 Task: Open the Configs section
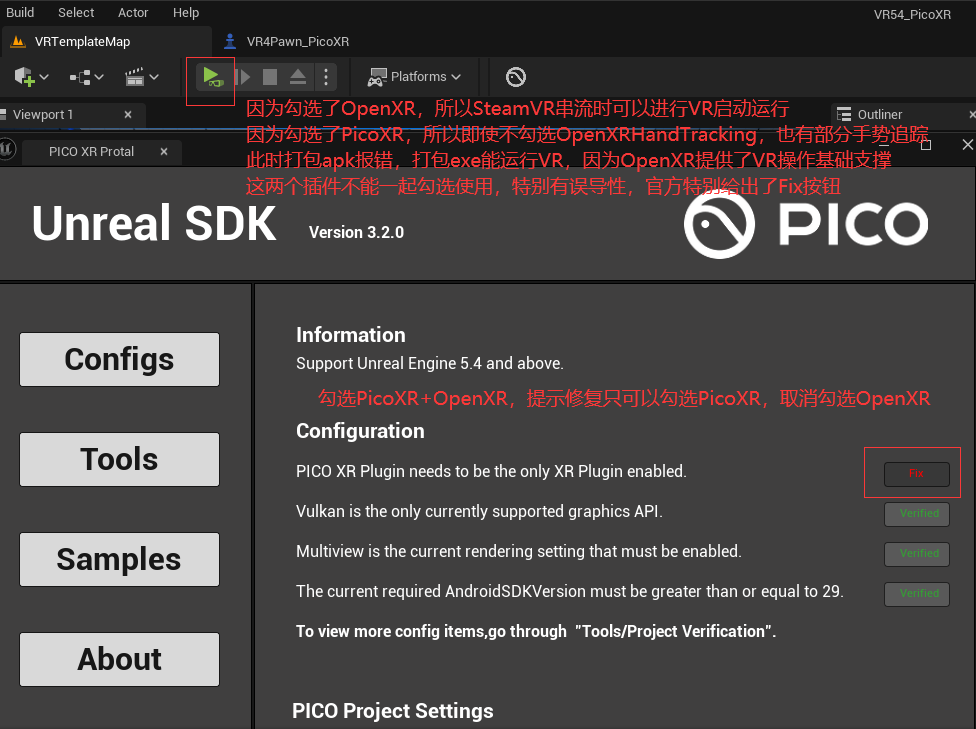click(120, 359)
